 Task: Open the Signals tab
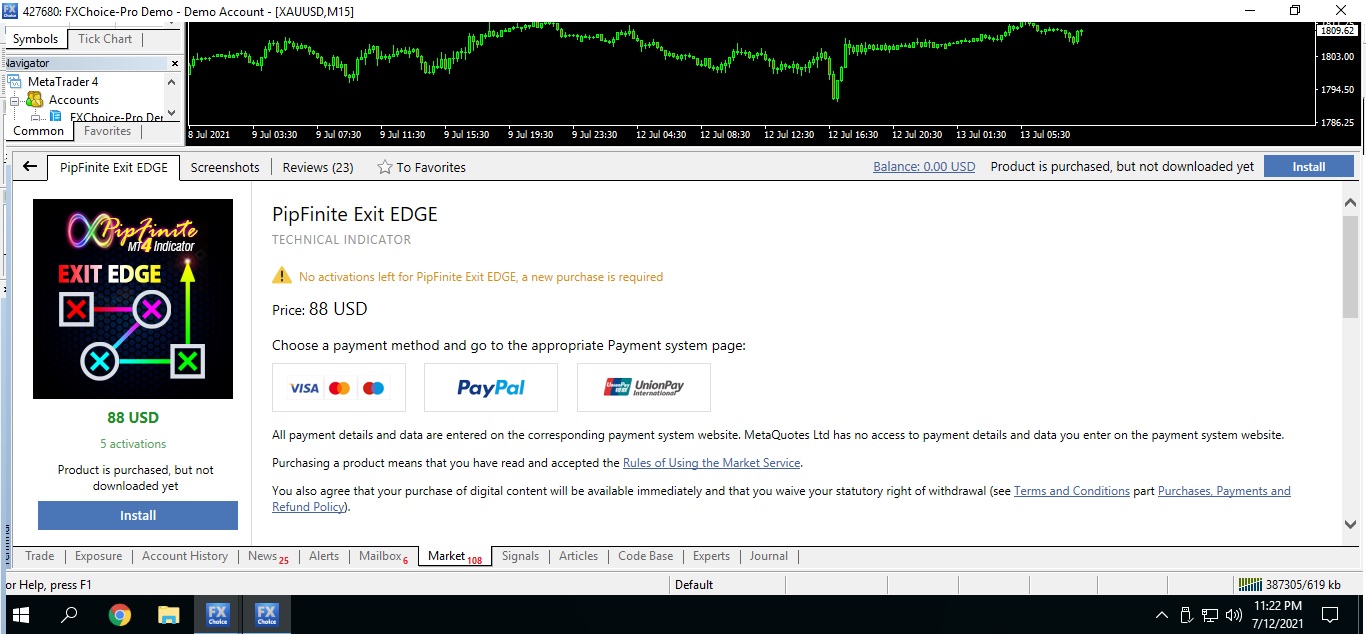[520, 556]
